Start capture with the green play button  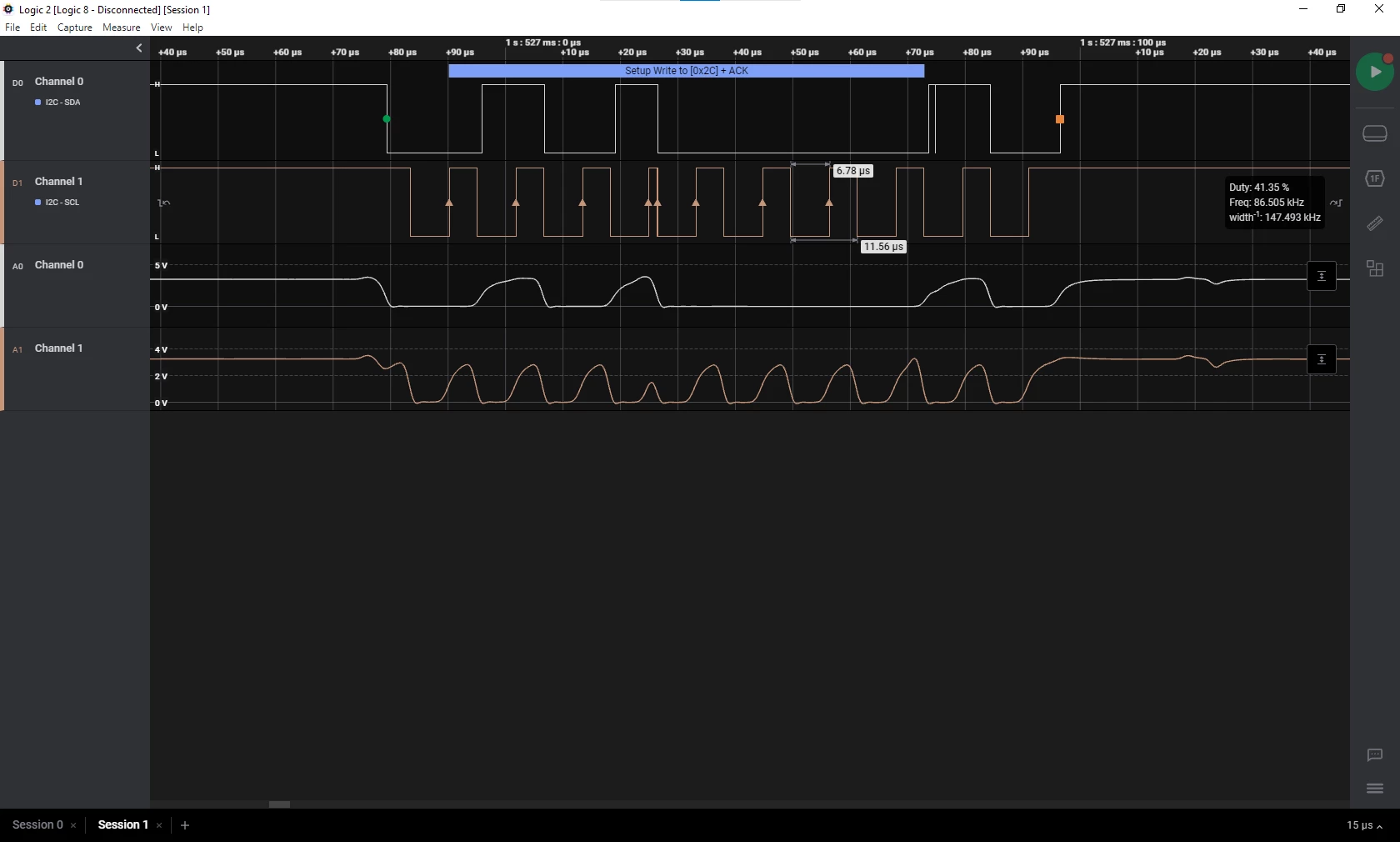click(x=1374, y=72)
